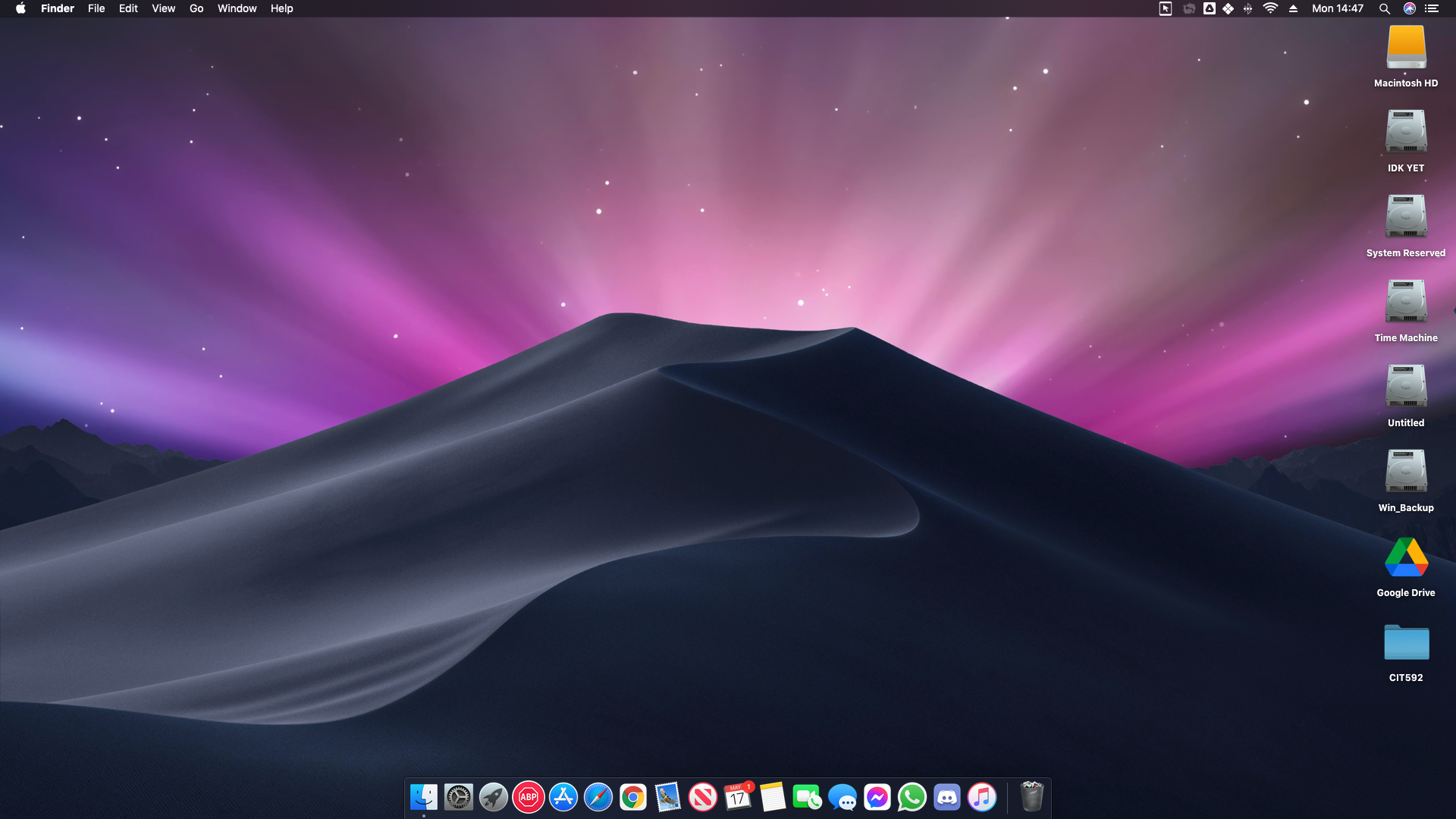
Task: Open the View menu
Action: tap(163, 8)
